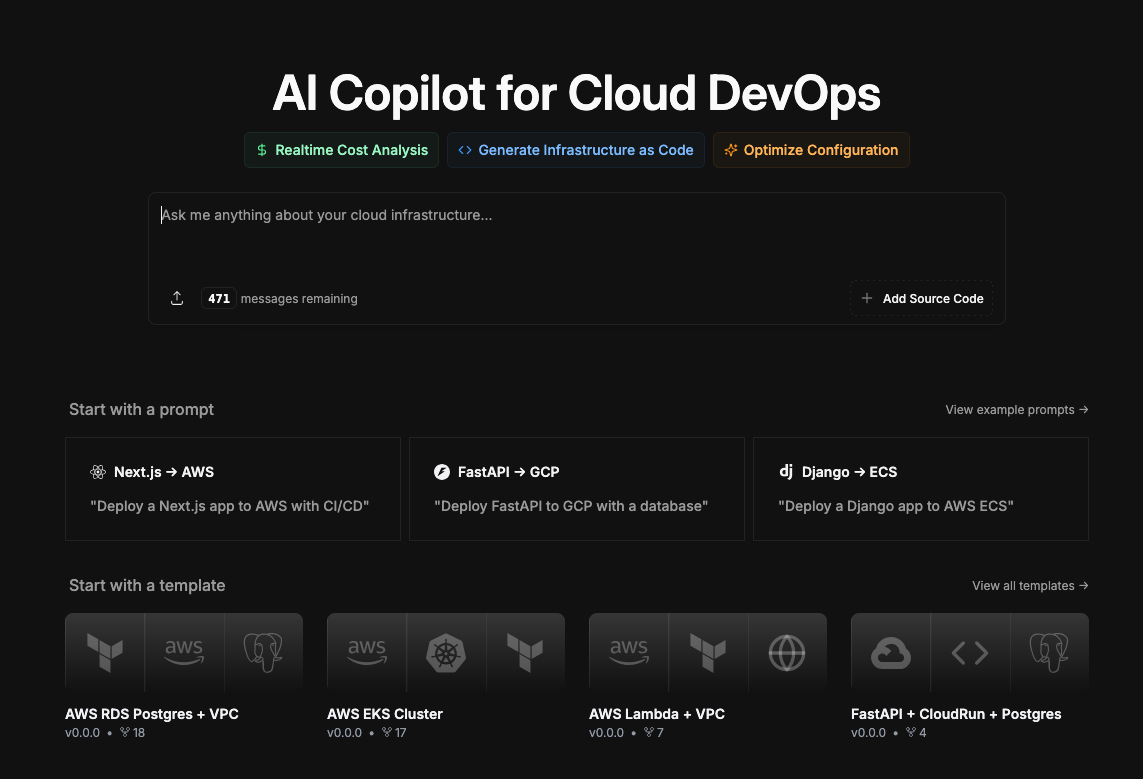1143x779 pixels.
Task: Click the 'messages remaining' label
Action: pos(299,299)
